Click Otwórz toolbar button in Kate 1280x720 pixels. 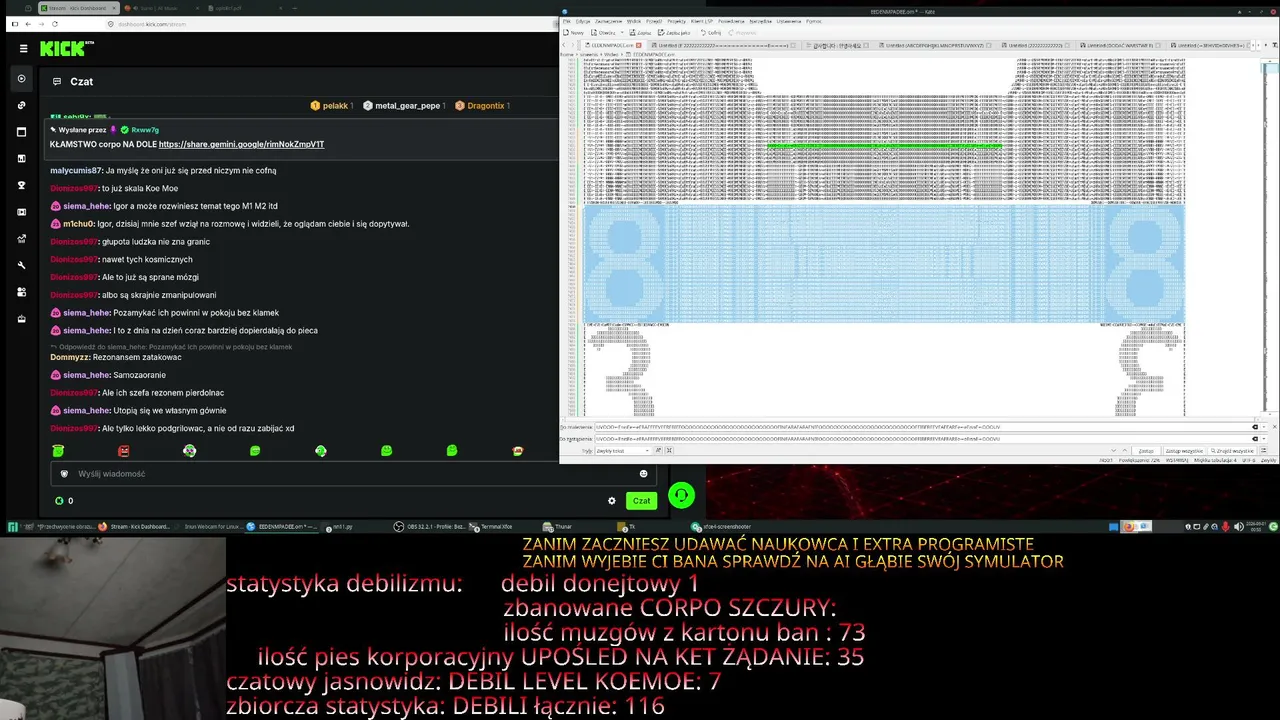(603, 33)
